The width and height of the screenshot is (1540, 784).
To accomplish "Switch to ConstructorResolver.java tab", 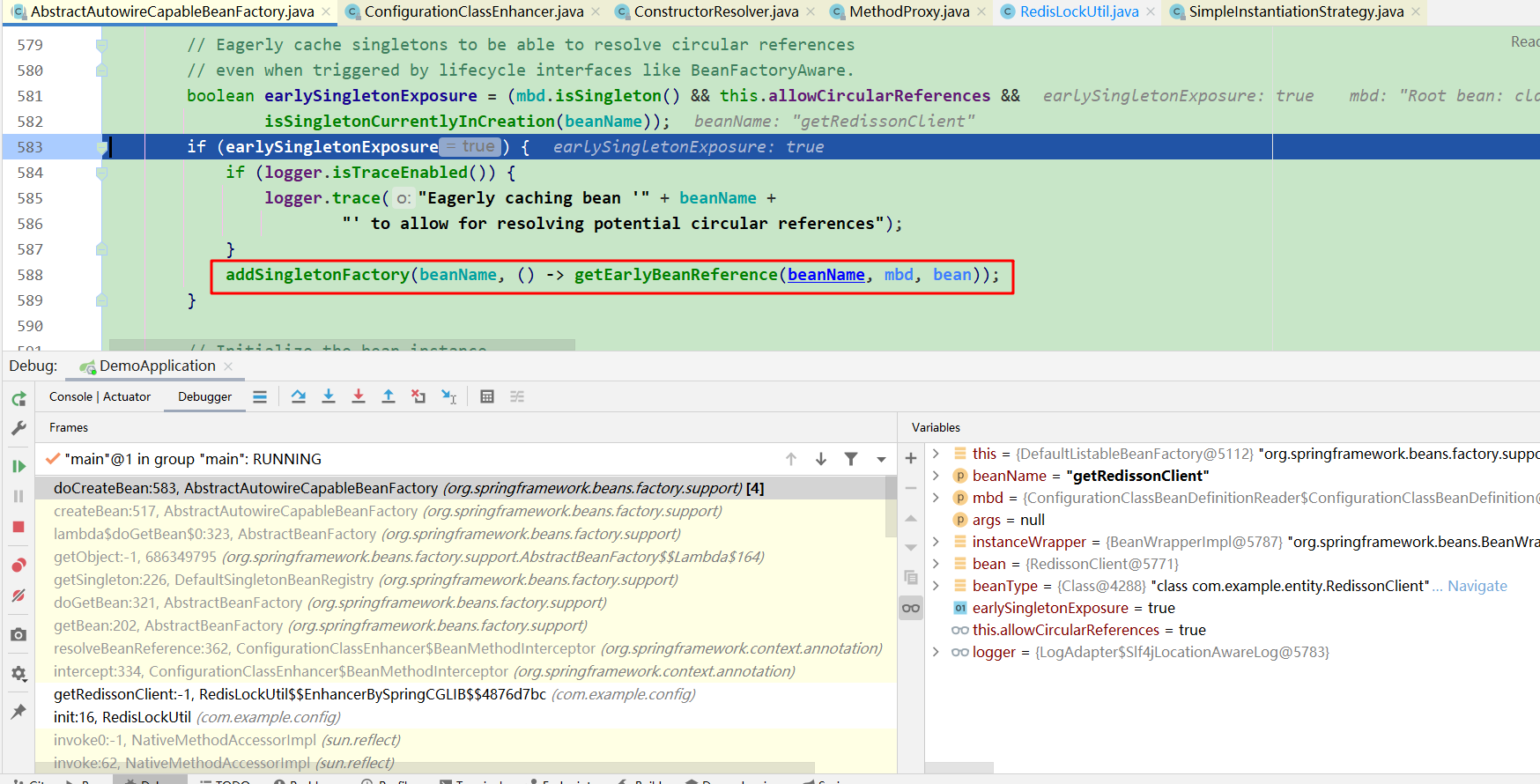I will point(716,11).
